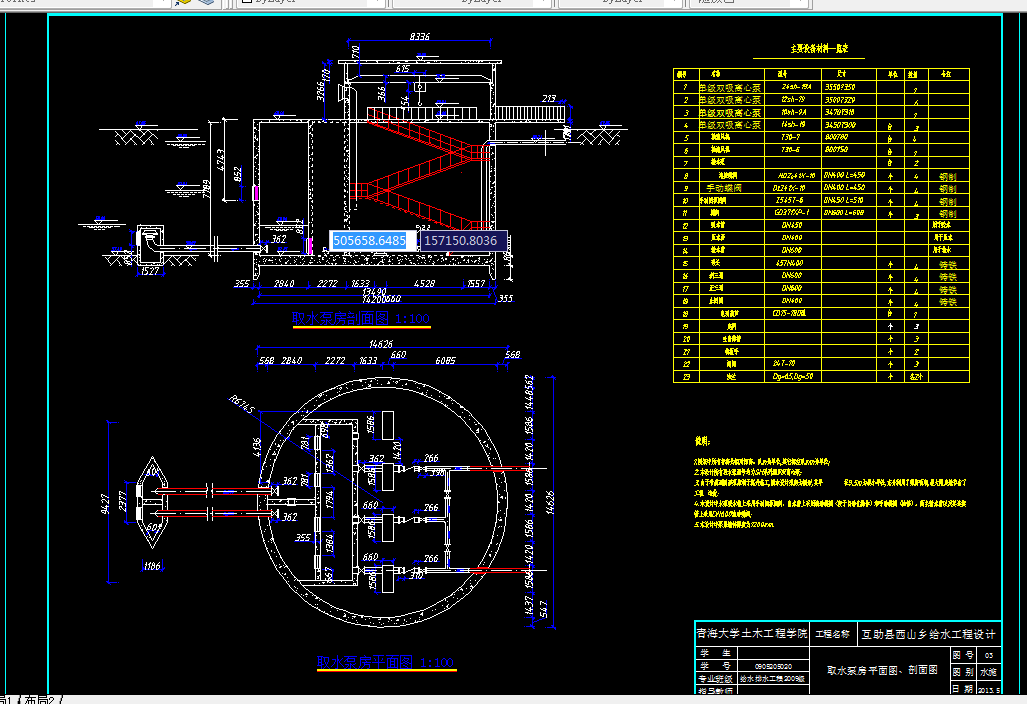Select the 说明 notes heading
Viewport: 1027px width, 704px height.
[702, 441]
